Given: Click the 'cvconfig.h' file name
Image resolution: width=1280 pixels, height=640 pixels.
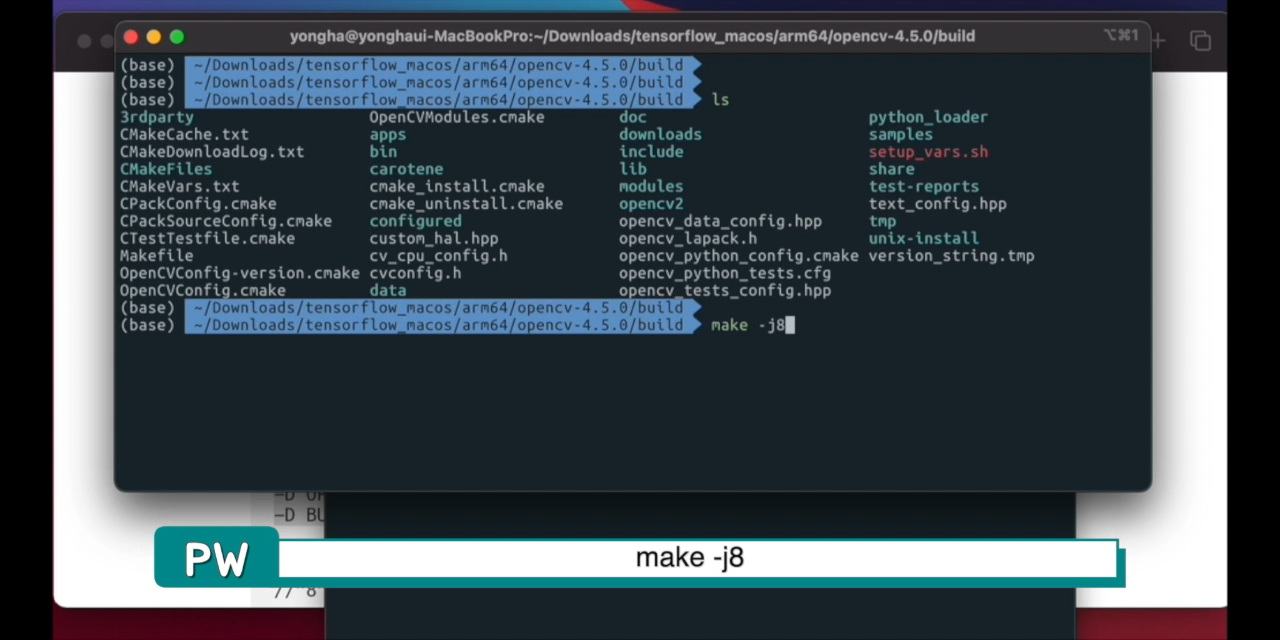Looking at the screenshot, I should point(415,273).
